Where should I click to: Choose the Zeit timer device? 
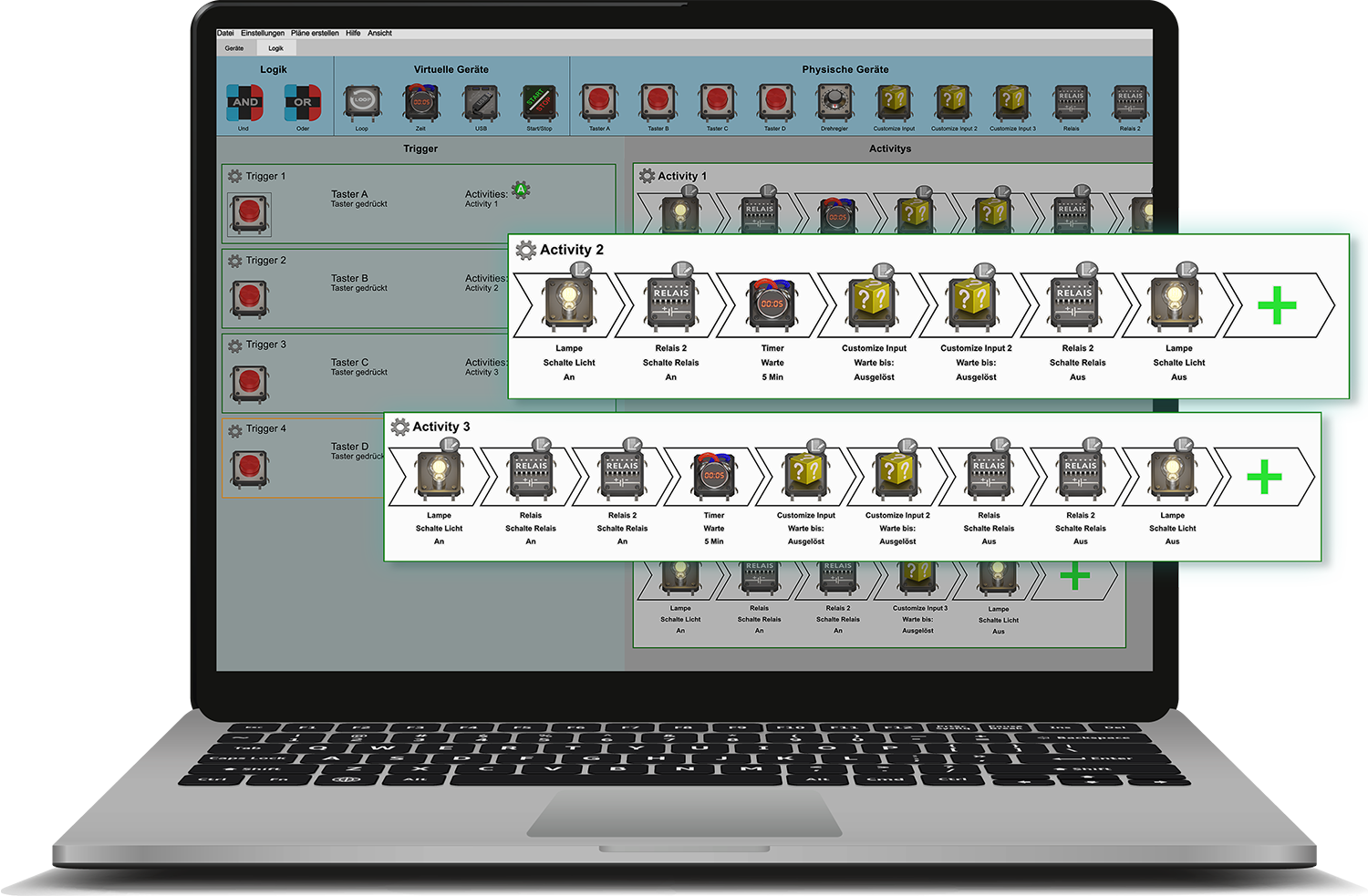point(421,103)
